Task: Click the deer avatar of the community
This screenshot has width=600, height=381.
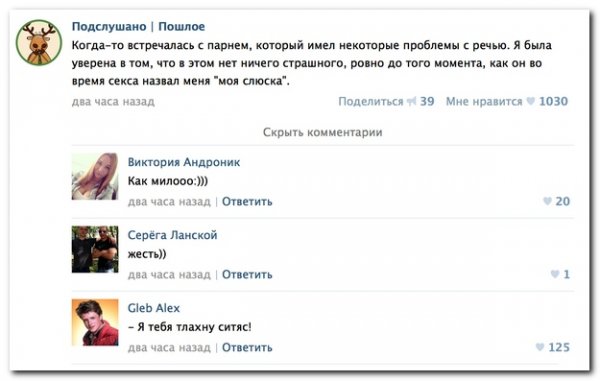Action: [39, 42]
